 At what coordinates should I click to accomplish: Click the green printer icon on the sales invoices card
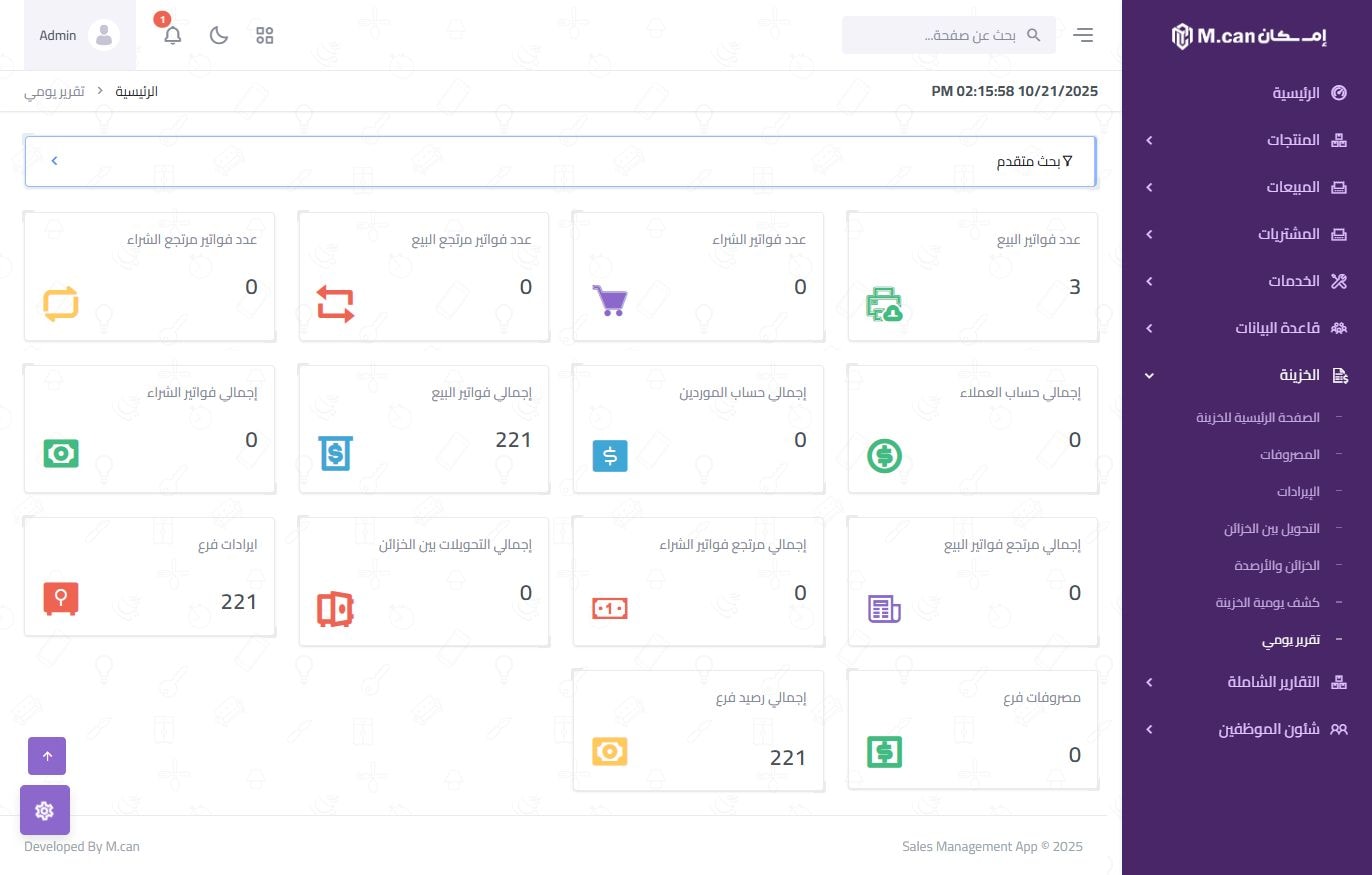[x=884, y=304]
